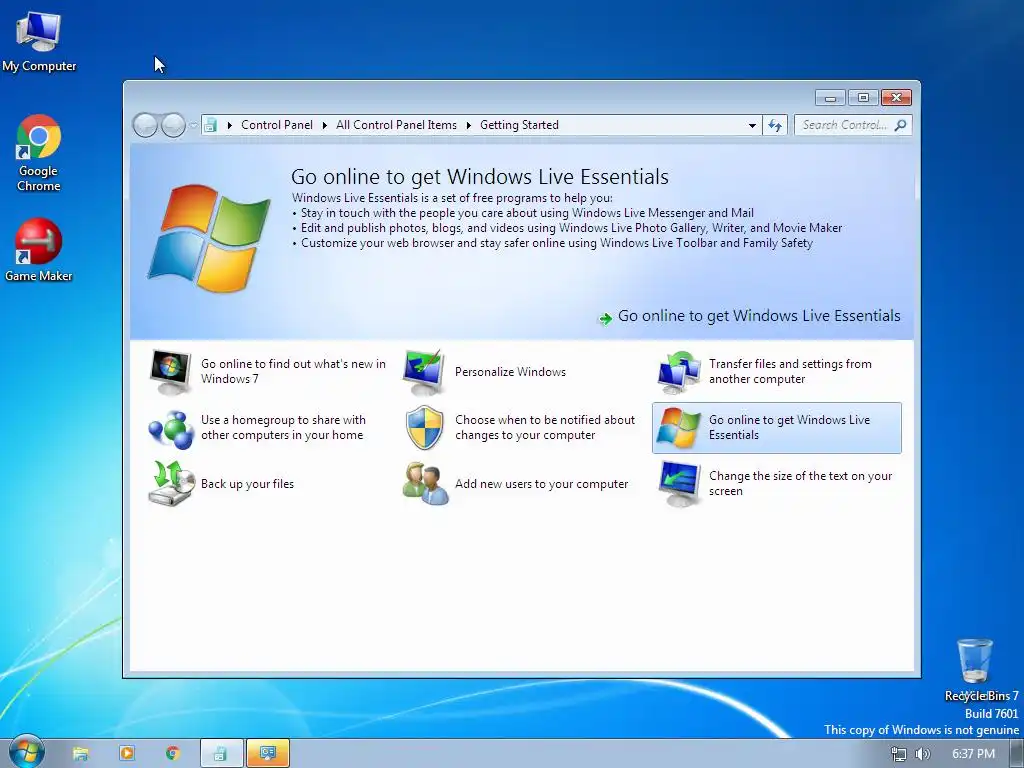
Task: Click the search magnifier icon
Action: pyautogui.click(x=901, y=125)
